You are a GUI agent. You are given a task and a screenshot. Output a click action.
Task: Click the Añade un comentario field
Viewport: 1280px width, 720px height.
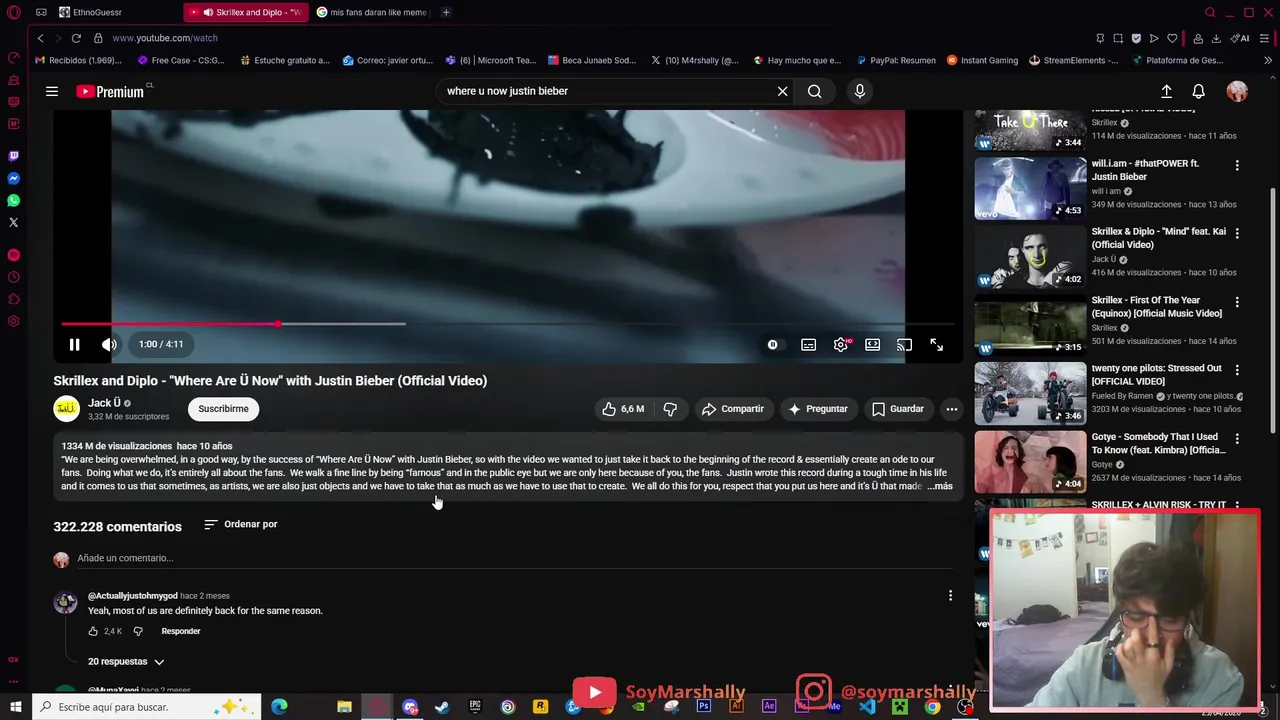[x=515, y=558]
